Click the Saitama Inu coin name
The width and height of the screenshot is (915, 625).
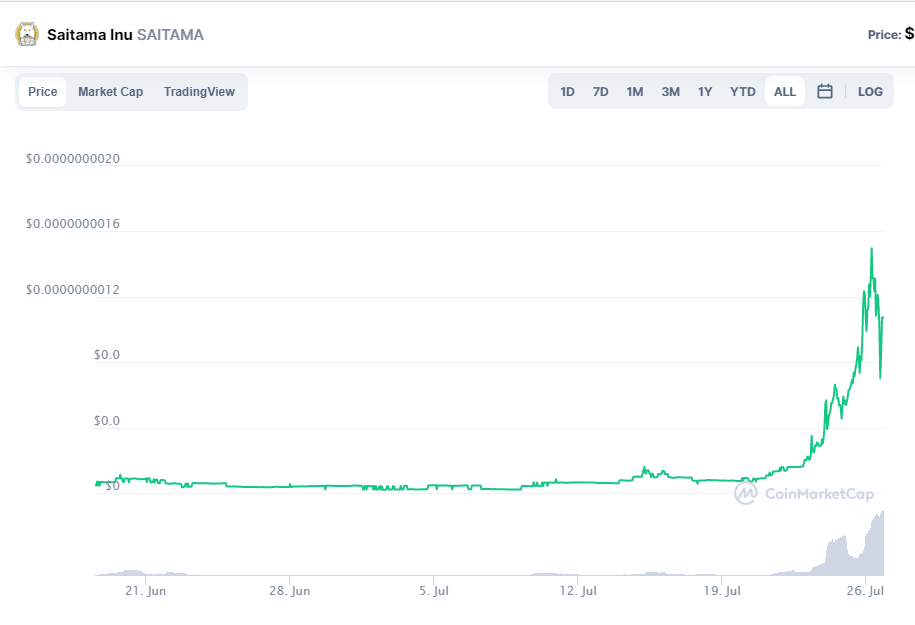click(x=90, y=35)
